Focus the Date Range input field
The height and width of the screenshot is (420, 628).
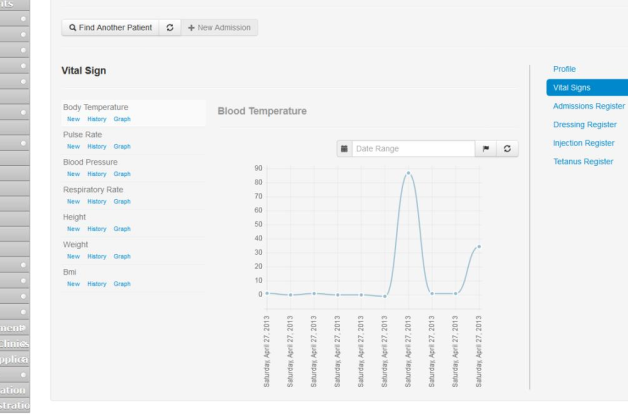point(412,148)
